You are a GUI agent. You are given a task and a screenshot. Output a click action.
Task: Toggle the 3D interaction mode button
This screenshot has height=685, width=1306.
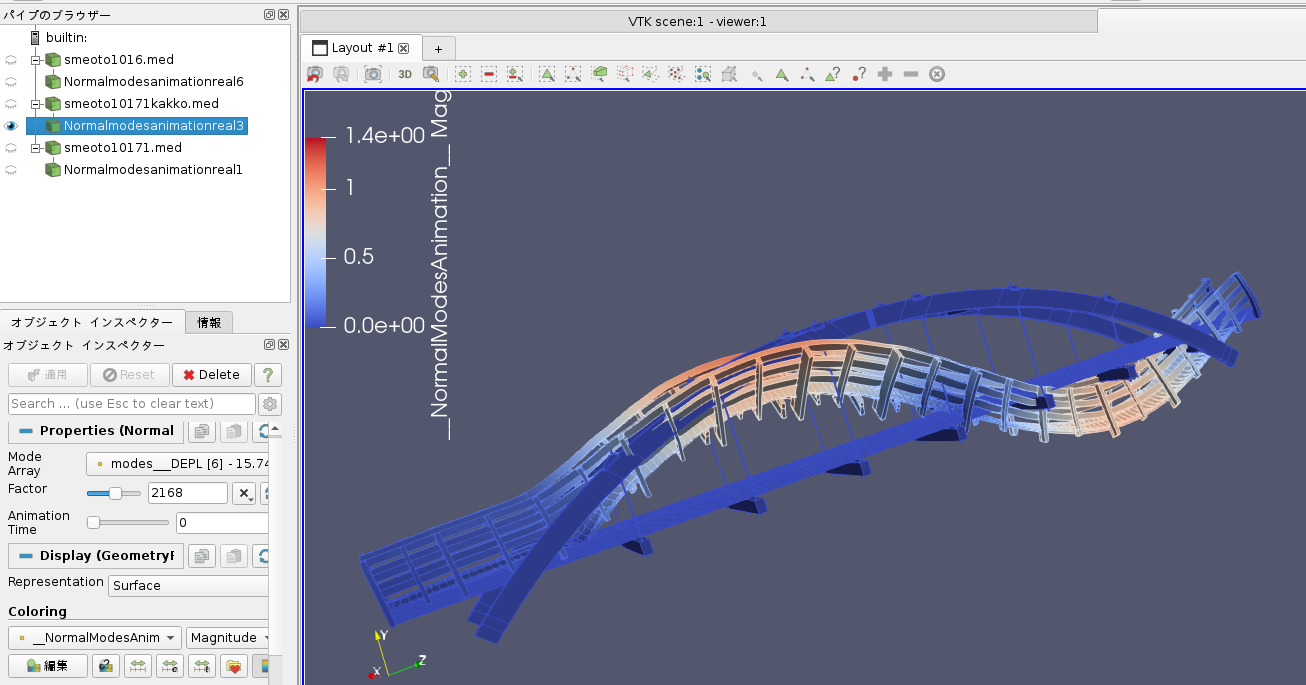coord(405,74)
